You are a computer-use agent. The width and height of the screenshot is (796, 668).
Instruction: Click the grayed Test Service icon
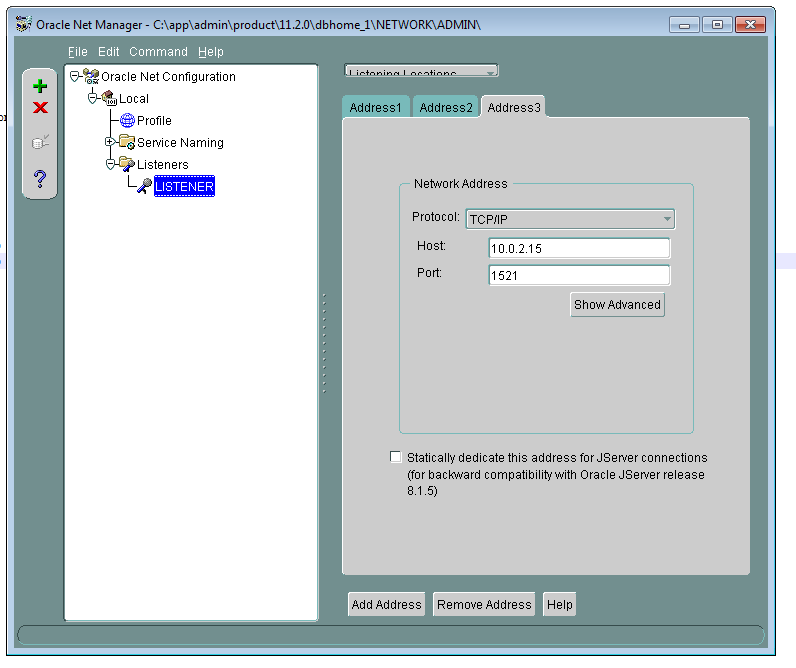point(40,142)
